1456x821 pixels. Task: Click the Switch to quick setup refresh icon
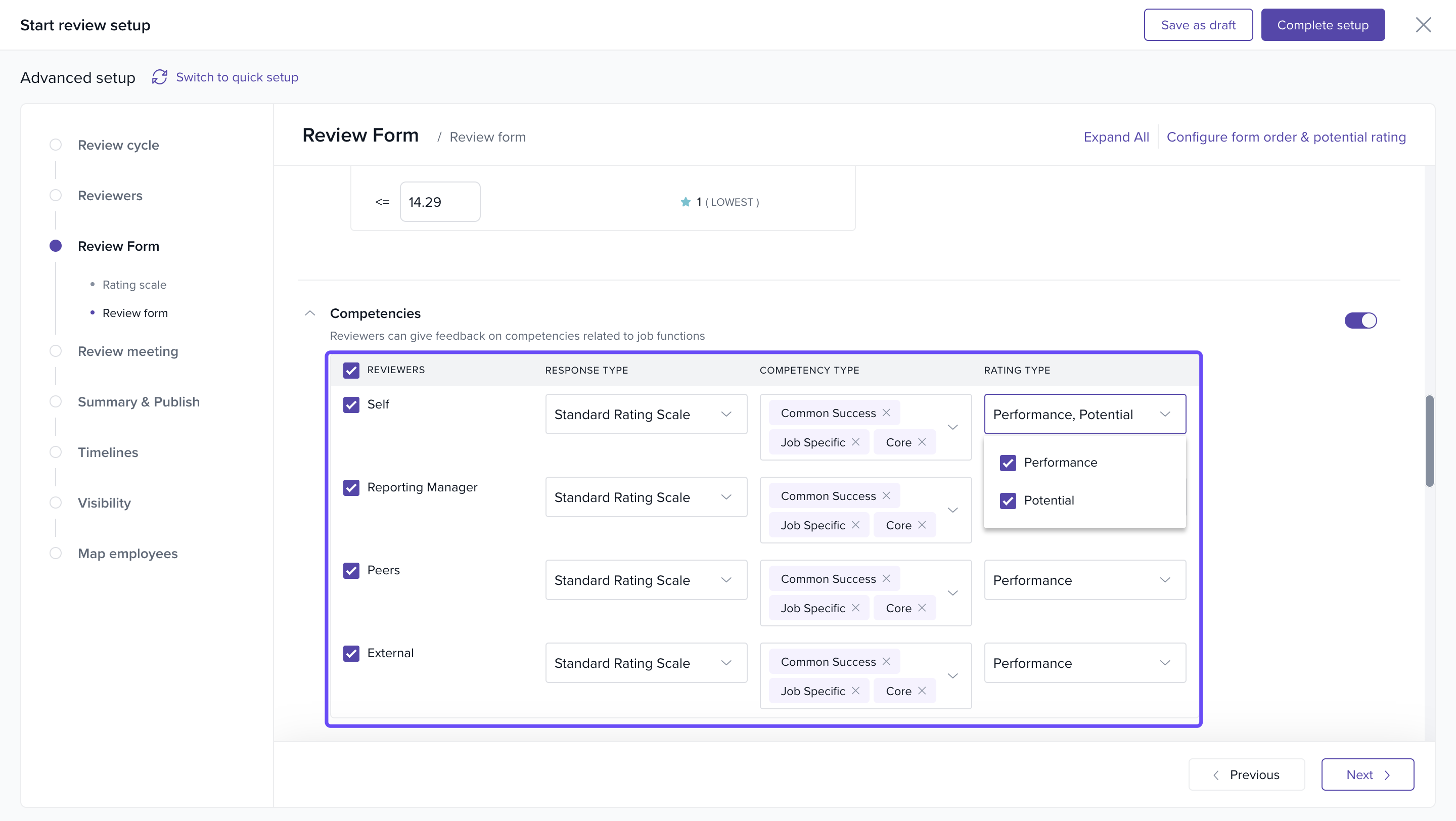[159, 77]
